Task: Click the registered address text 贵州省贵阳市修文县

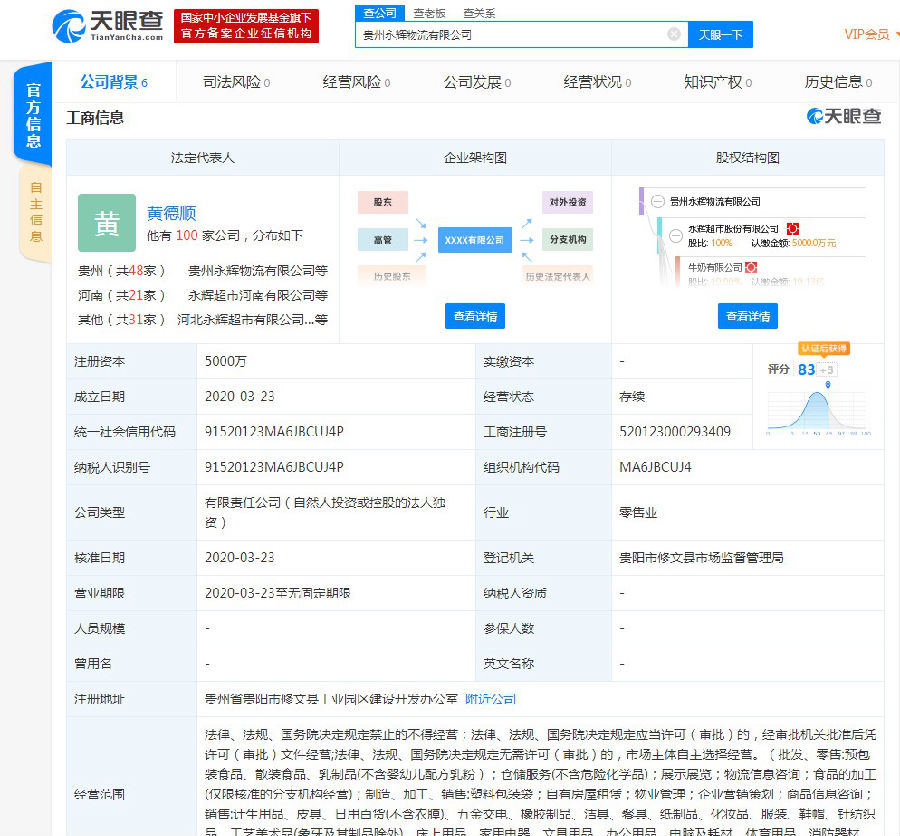Action: [x=331, y=699]
